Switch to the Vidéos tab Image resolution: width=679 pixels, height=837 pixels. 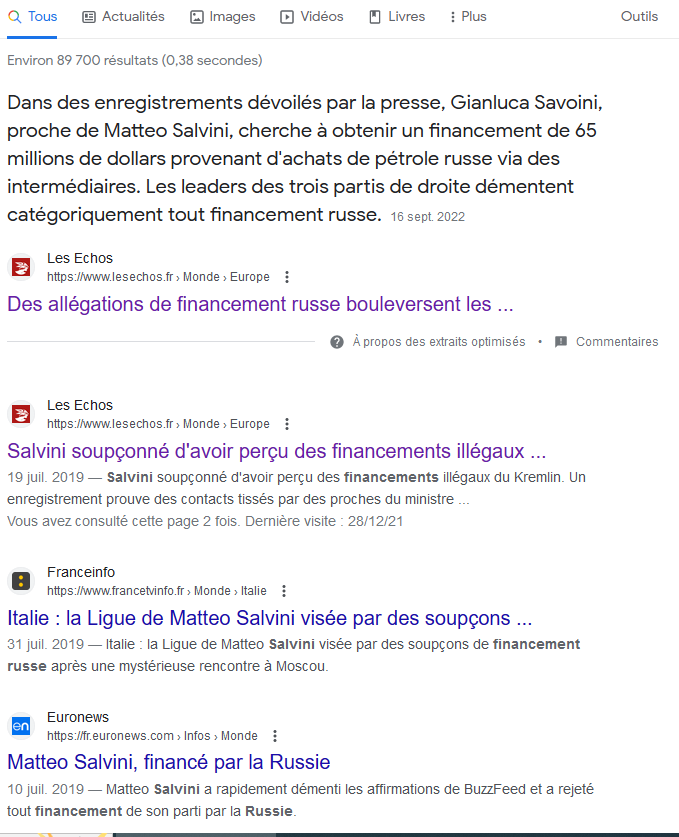(x=312, y=17)
